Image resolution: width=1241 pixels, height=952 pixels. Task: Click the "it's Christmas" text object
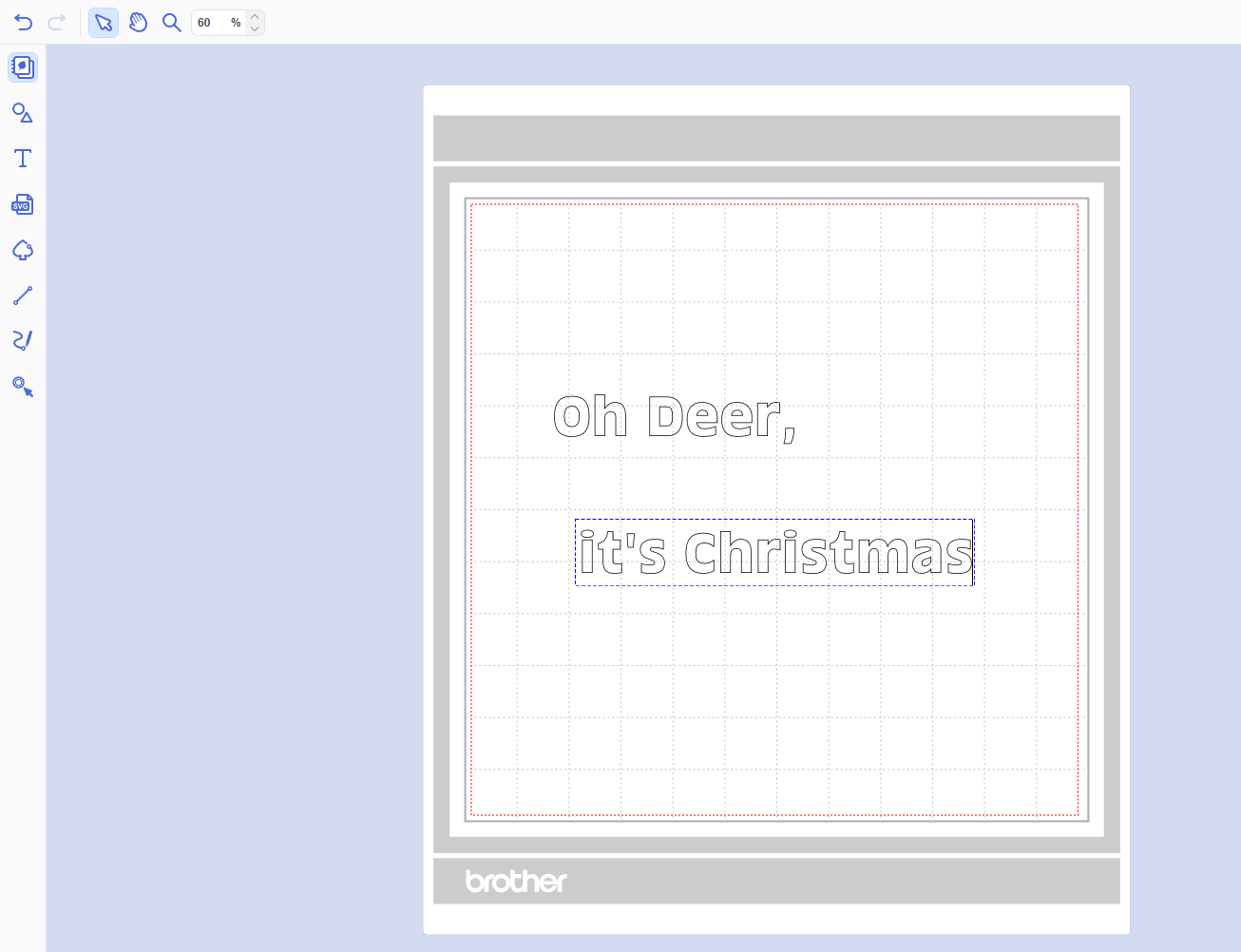(774, 553)
